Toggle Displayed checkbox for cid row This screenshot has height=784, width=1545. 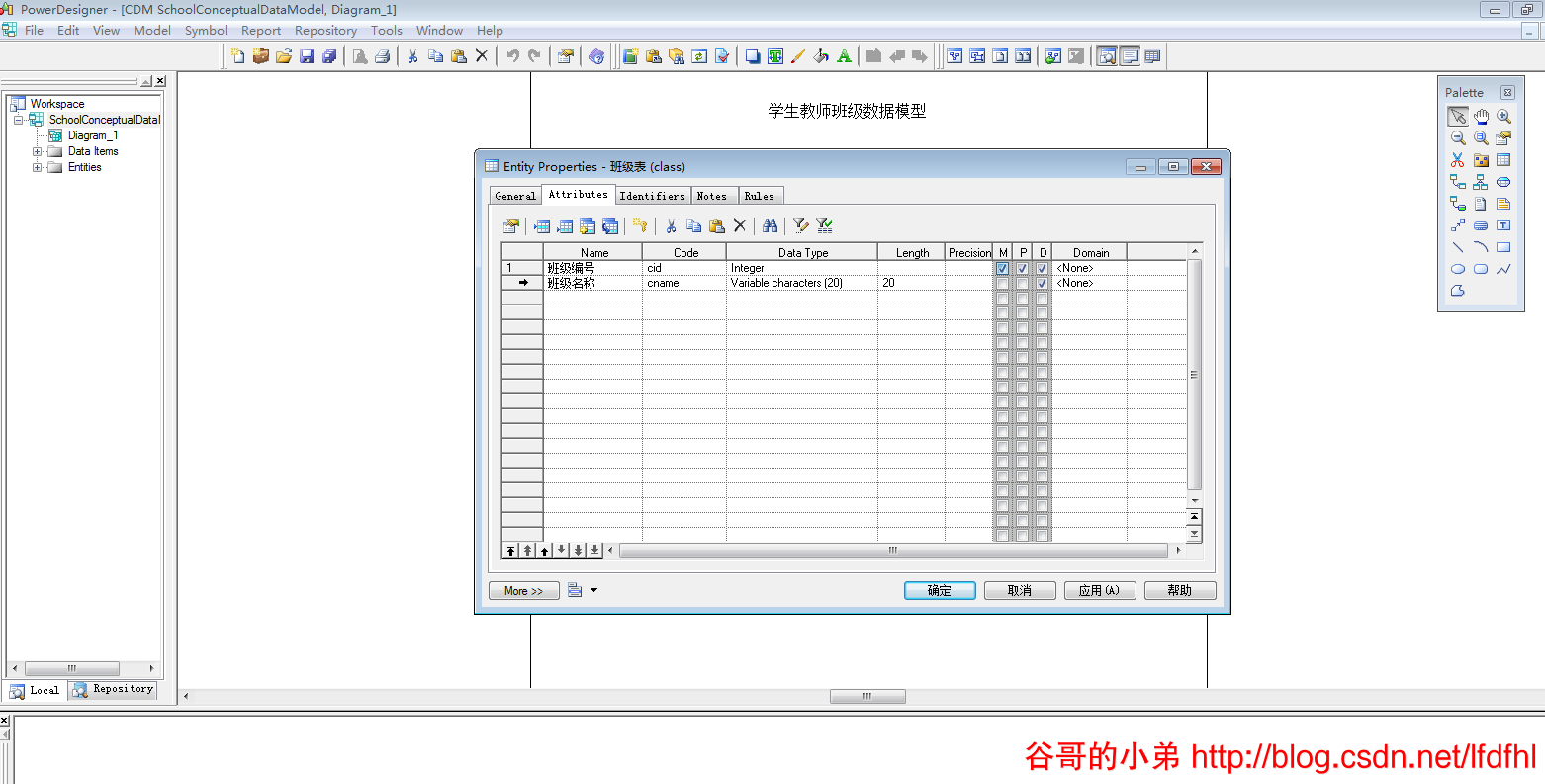(1042, 268)
